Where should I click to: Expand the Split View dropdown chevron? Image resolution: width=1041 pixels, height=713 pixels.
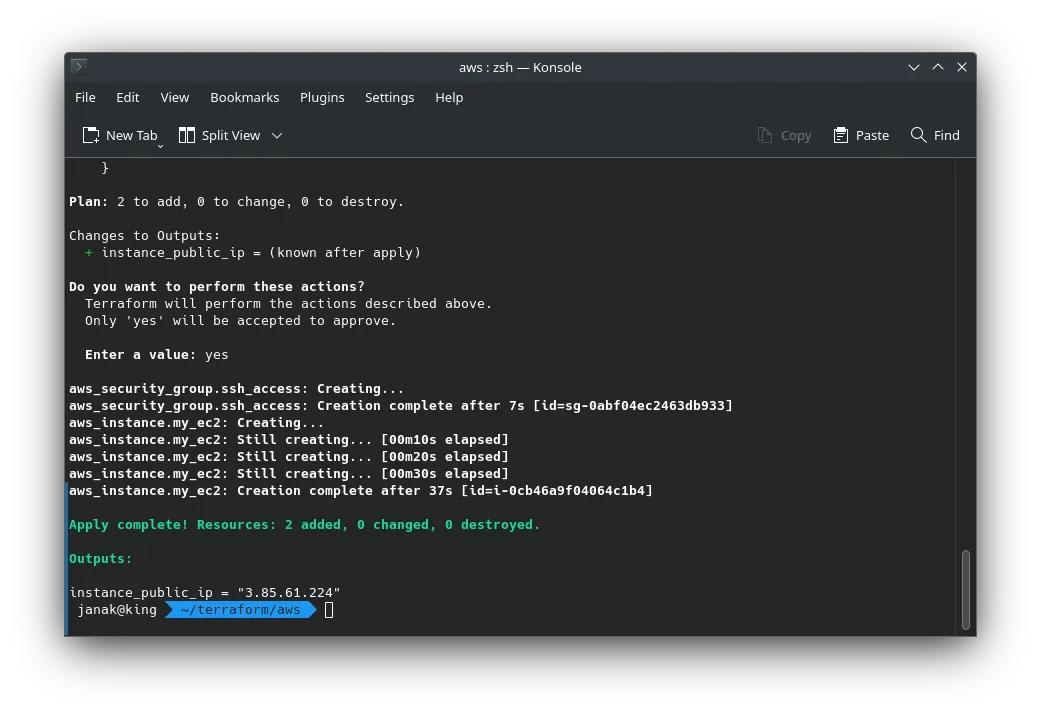coord(276,135)
